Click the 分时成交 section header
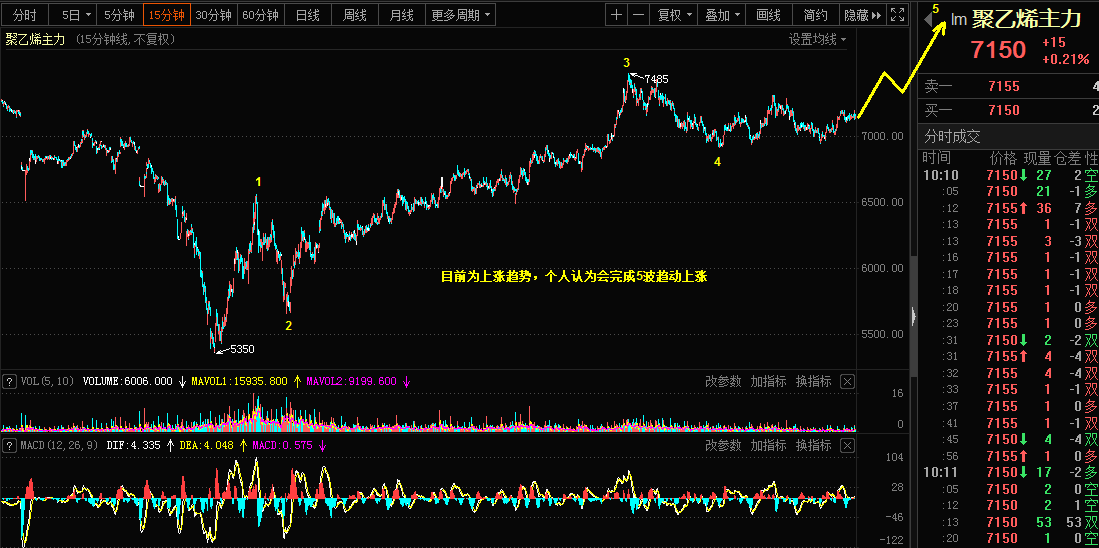 [x=953, y=136]
